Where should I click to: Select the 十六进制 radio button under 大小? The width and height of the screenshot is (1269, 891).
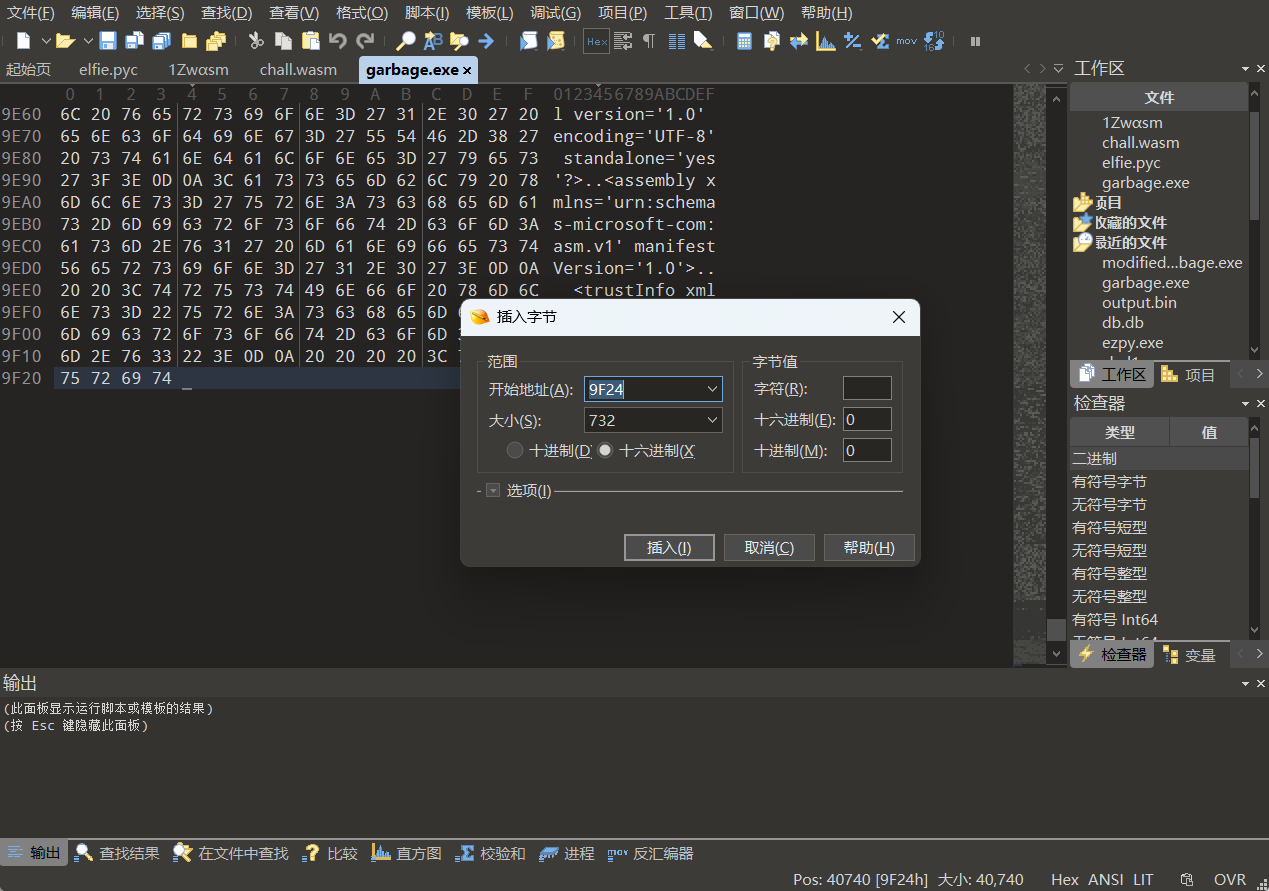coord(605,450)
